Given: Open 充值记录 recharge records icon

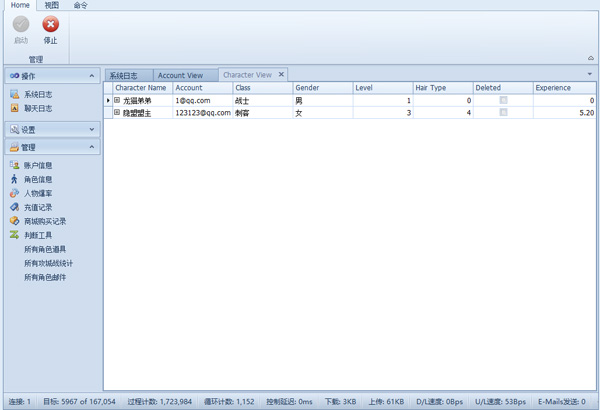Looking at the screenshot, I should tap(15, 207).
